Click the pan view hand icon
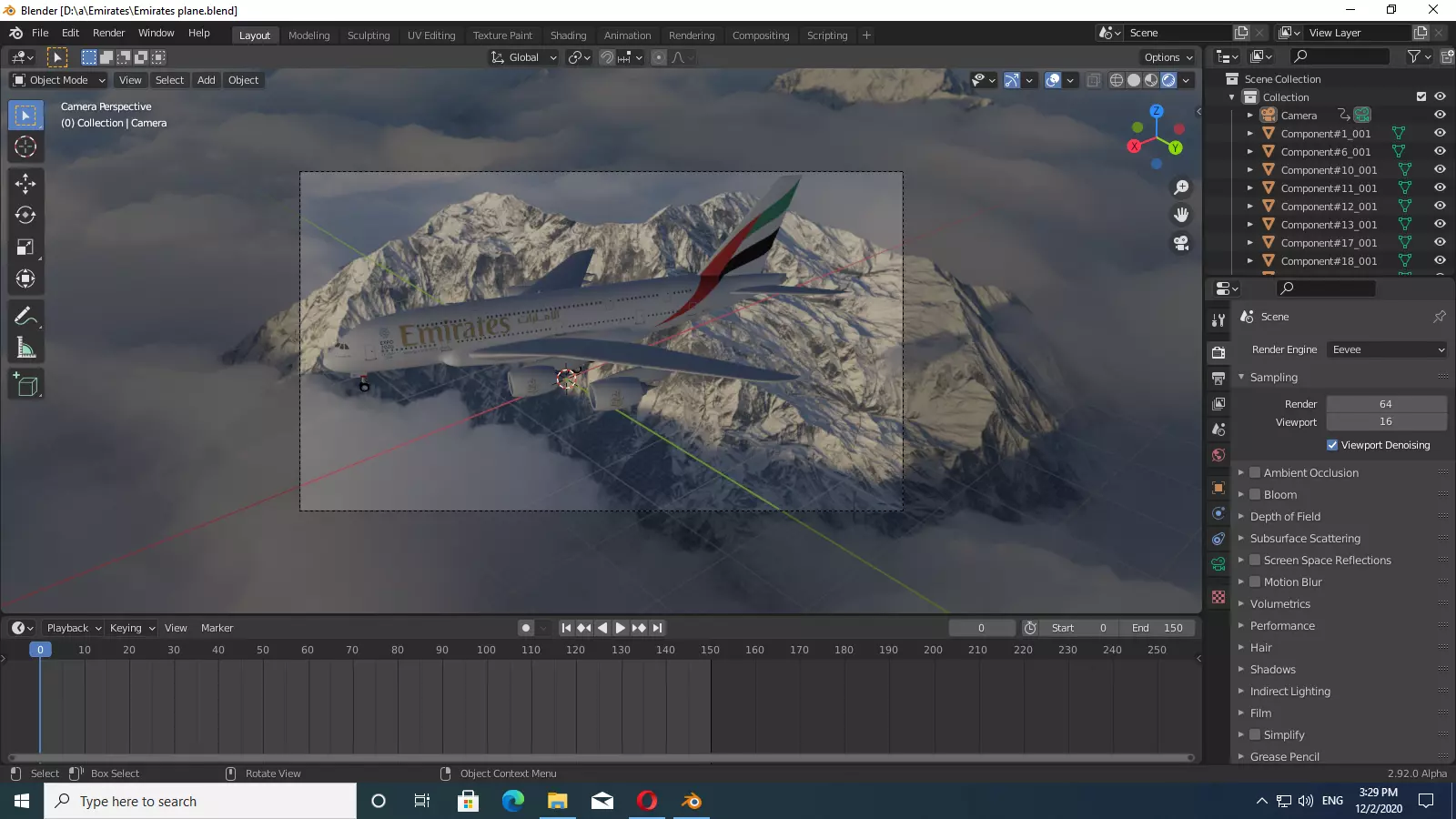Screen dimensions: 1456x819 point(1181,216)
